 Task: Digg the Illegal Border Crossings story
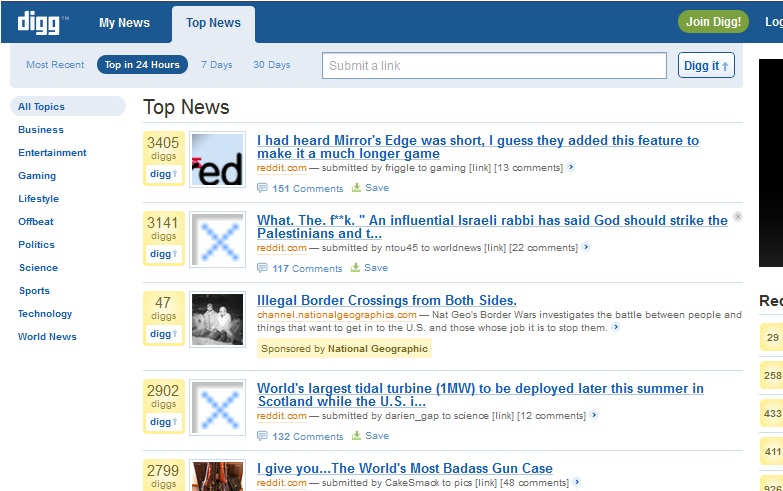[164, 334]
